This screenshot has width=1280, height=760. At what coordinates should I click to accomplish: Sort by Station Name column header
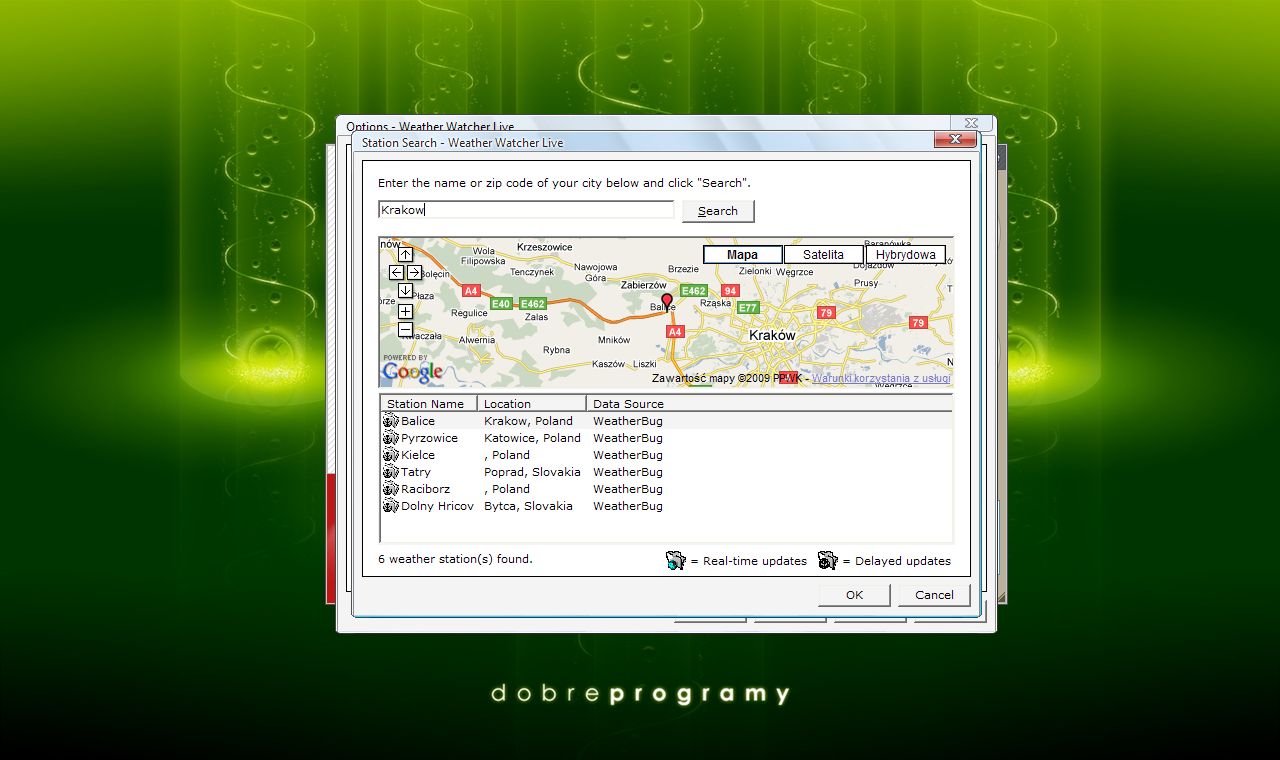428,404
